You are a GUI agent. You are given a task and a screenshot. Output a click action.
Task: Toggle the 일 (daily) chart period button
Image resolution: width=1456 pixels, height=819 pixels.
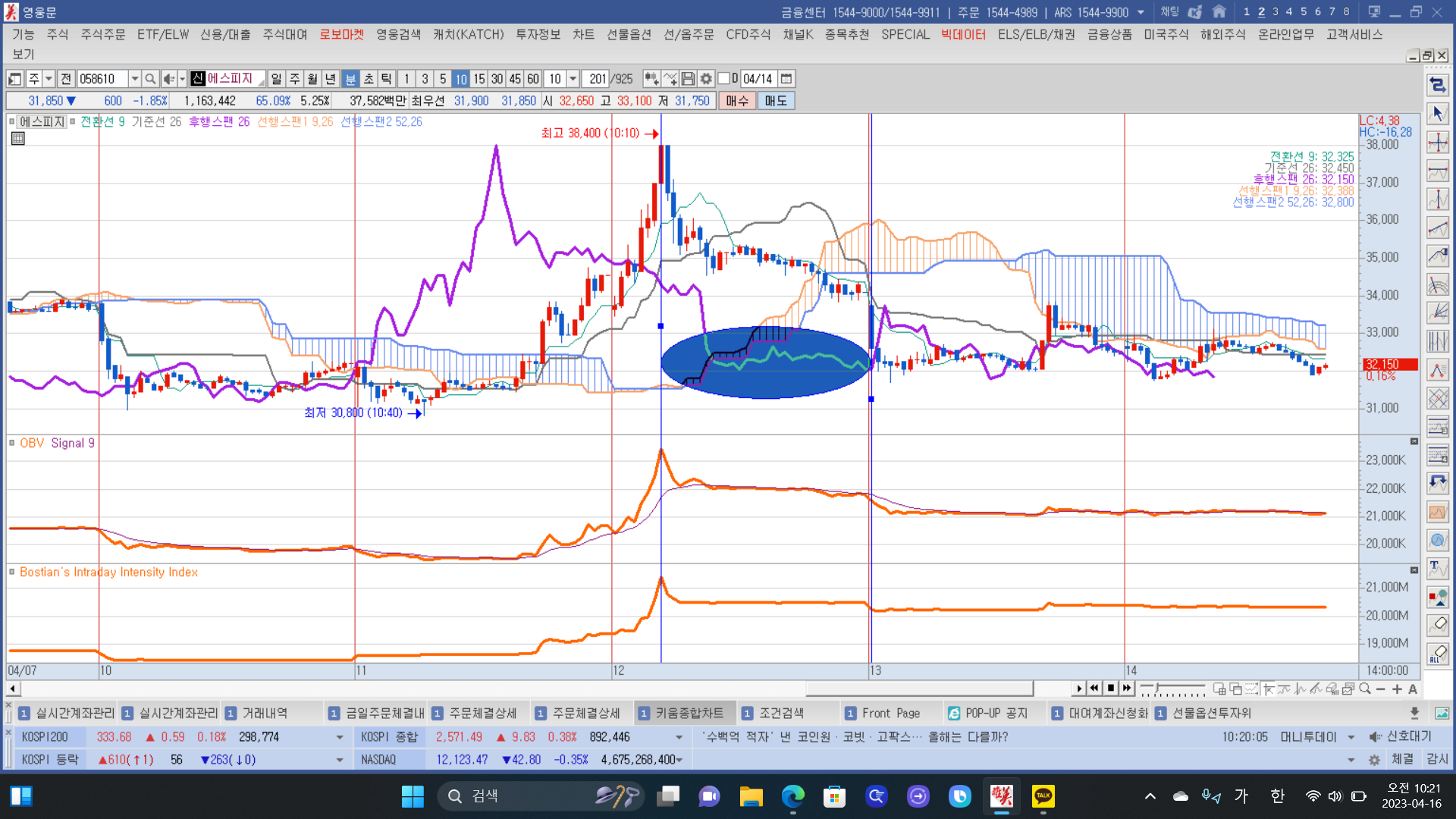click(x=276, y=79)
